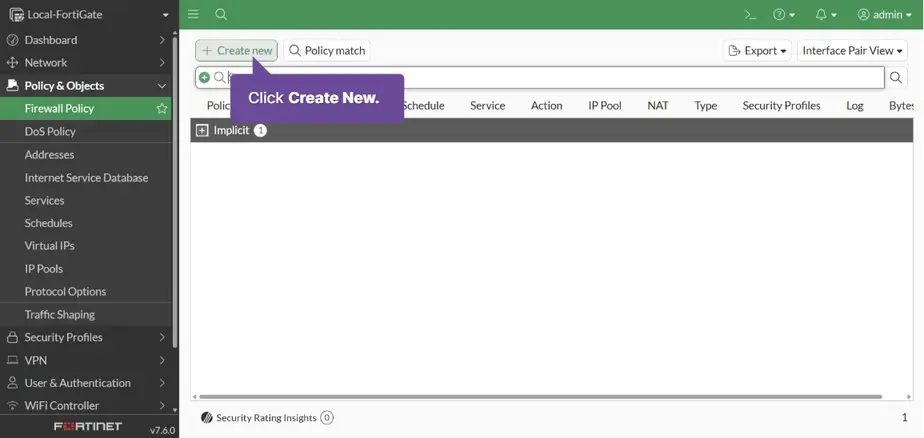924x438 pixels.
Task: Sort by the Service column header
Action: [x=487, y=106]
